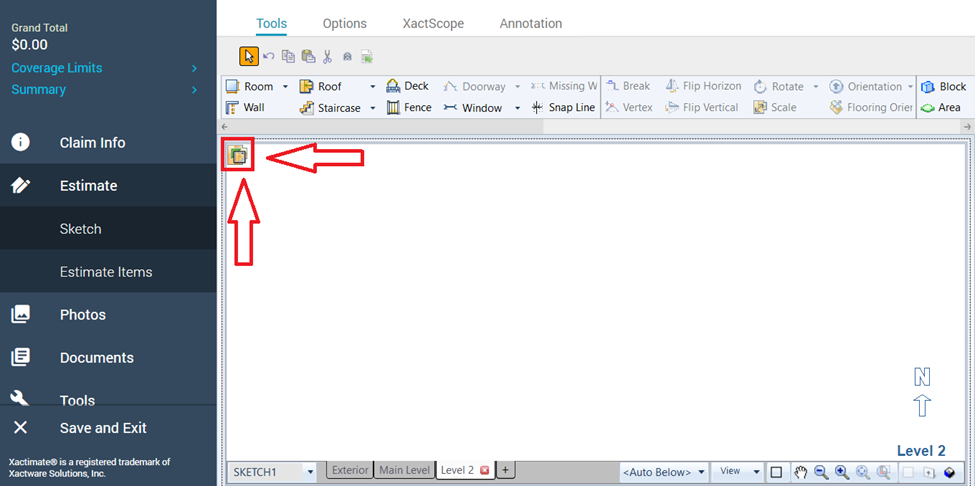The image size is (975, 486).
Task: Choose the Deck tool
Action: click(407, 86)
